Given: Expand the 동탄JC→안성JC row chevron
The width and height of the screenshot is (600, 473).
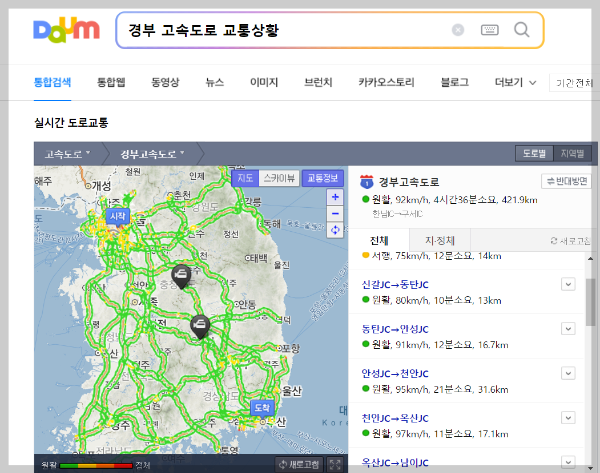Looking at the screenshot, I should (x=568, y=329).
